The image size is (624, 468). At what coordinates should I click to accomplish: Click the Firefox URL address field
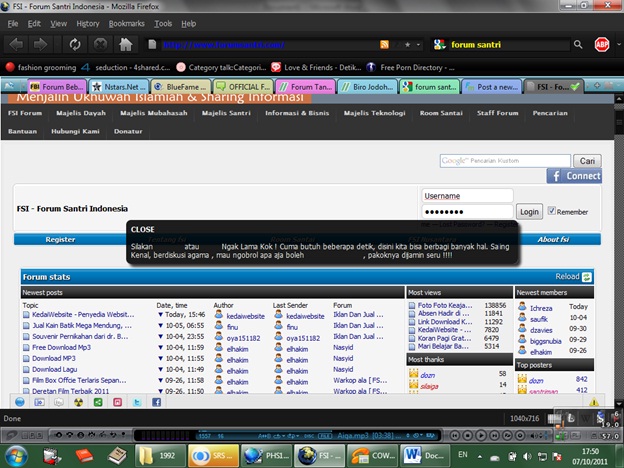pos(269,45)
